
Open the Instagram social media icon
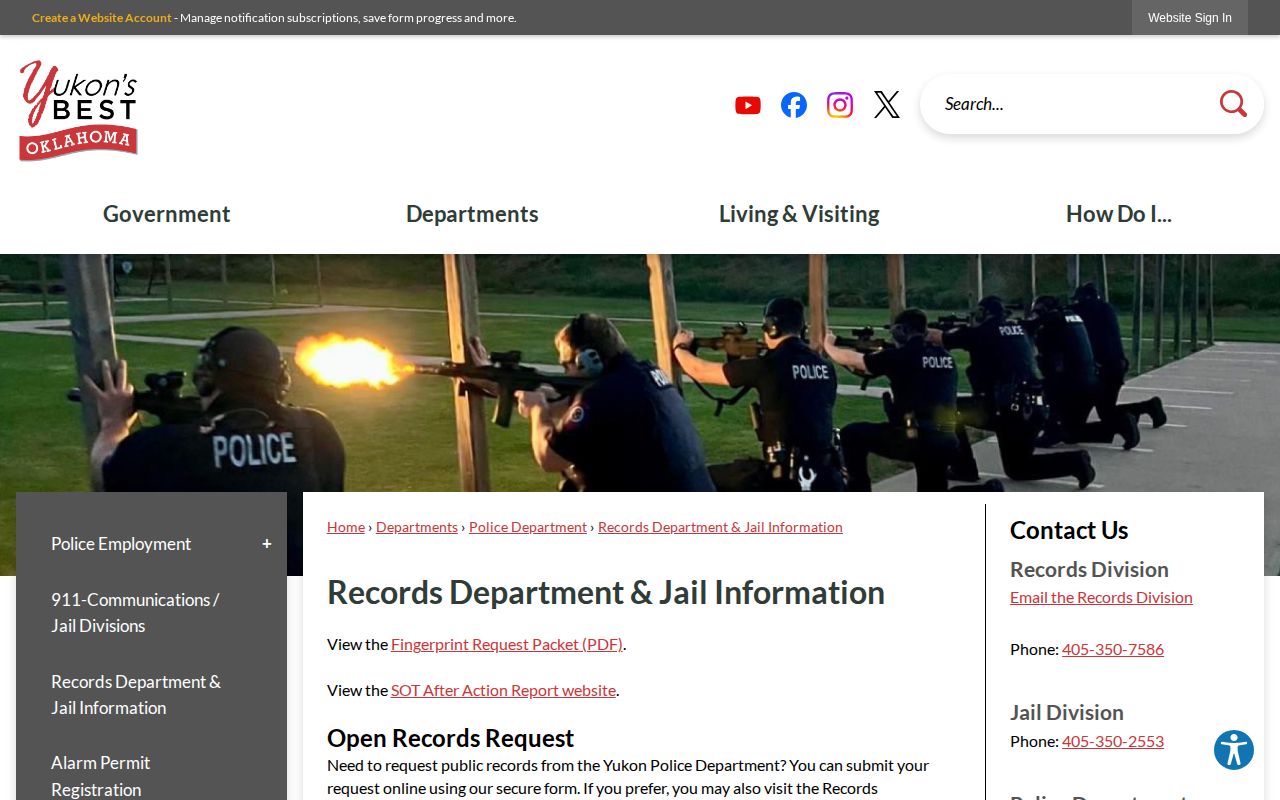pos(840,105)
